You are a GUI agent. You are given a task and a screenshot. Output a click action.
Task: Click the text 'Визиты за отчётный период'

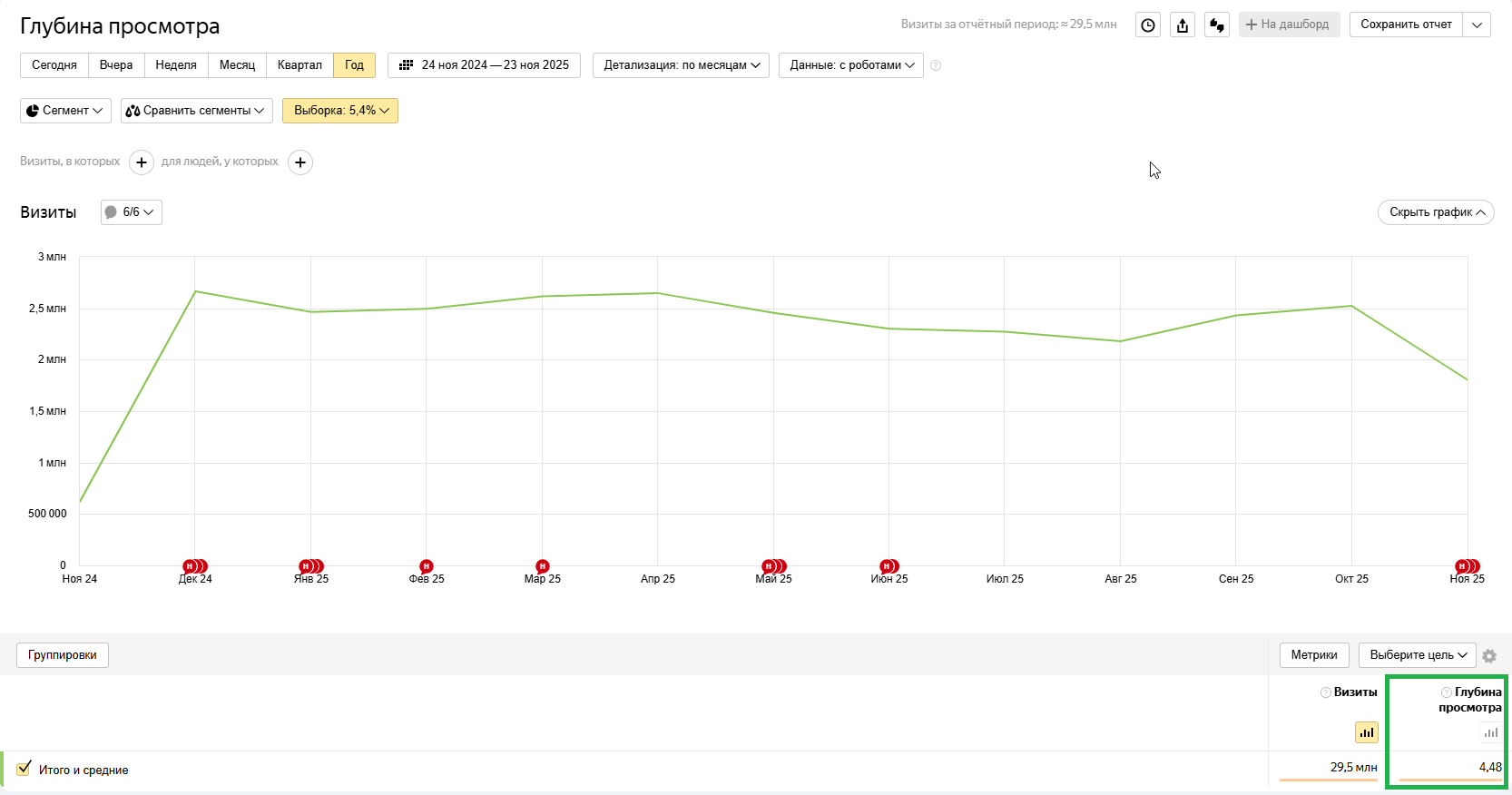pyautogui.click(x=978, y=25)
